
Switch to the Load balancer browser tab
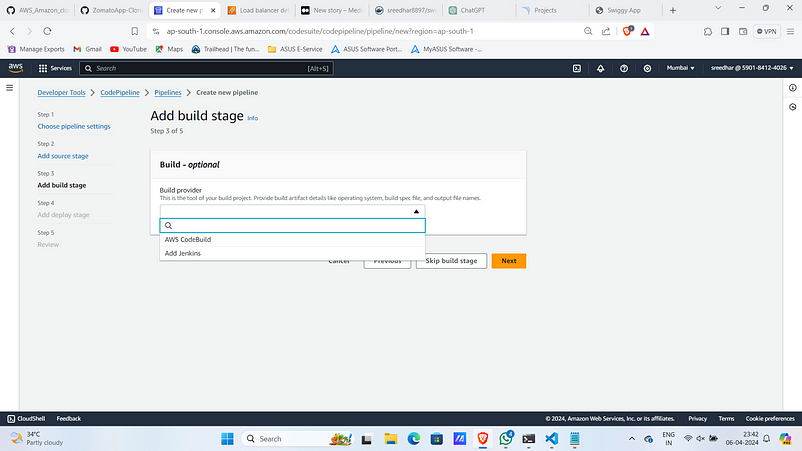coord(259,10)
